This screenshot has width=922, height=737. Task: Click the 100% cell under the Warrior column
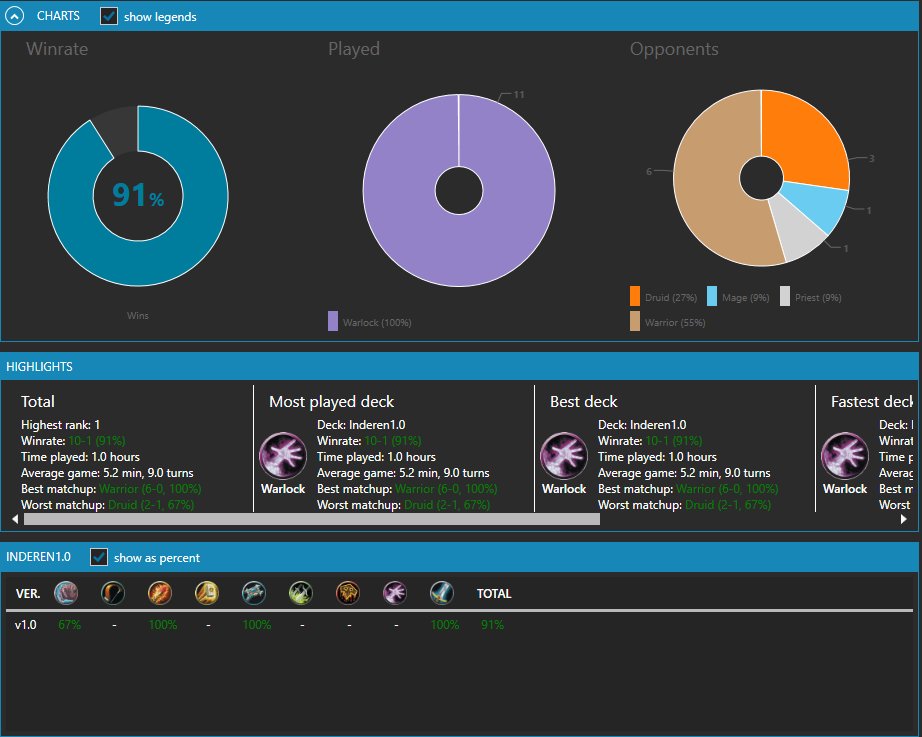pyautogui.click(x=445, y=625)
